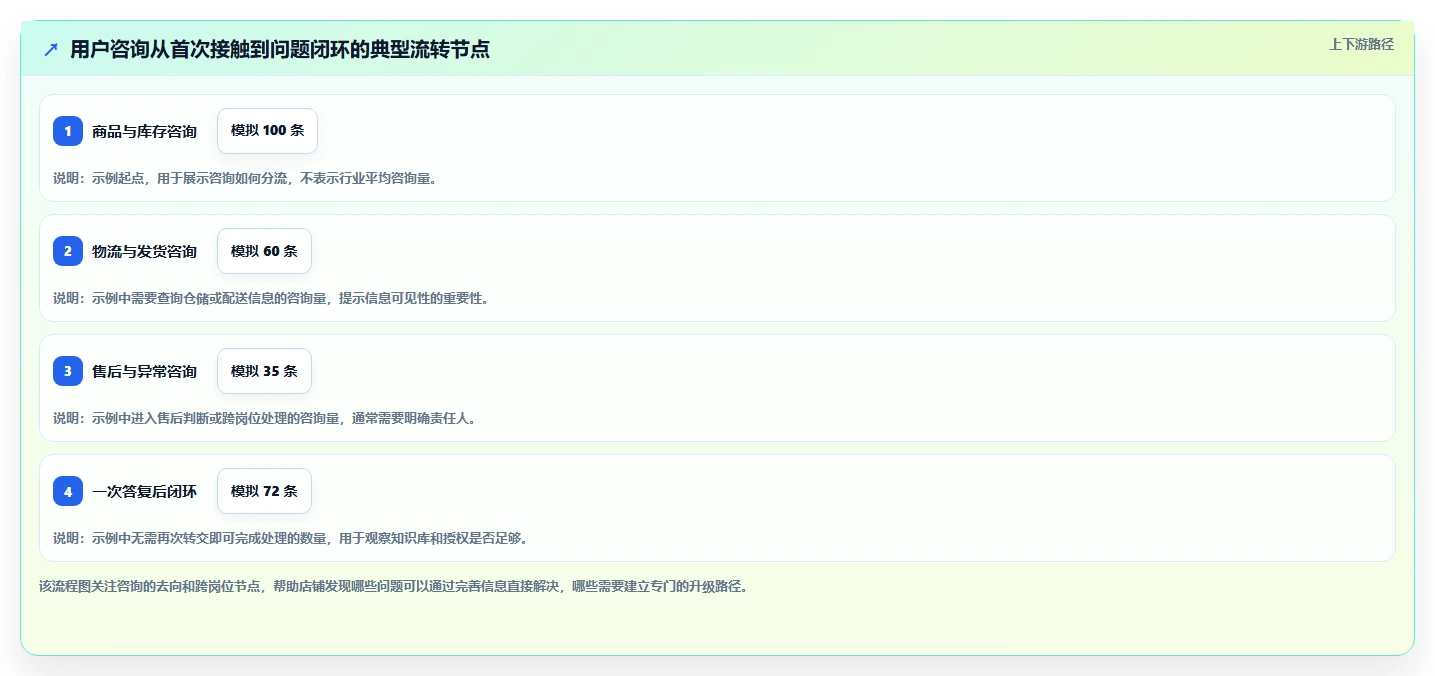Image resolution: width=1435 pixels, height=676 pixels.
Task: Click the 模拟 72 条 pill
Action: tap(264, 491)
